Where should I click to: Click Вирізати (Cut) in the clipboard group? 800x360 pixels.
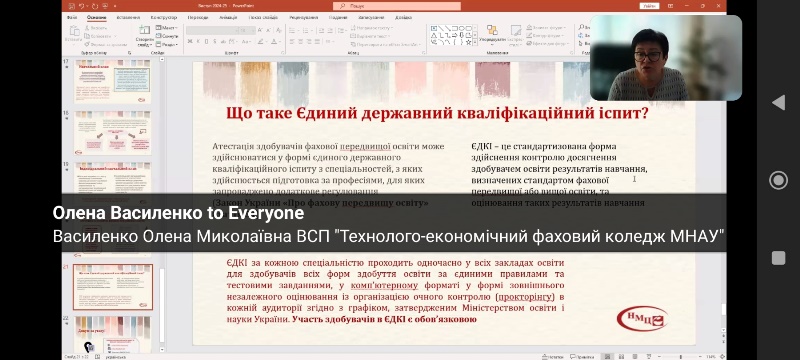point(96,28)
